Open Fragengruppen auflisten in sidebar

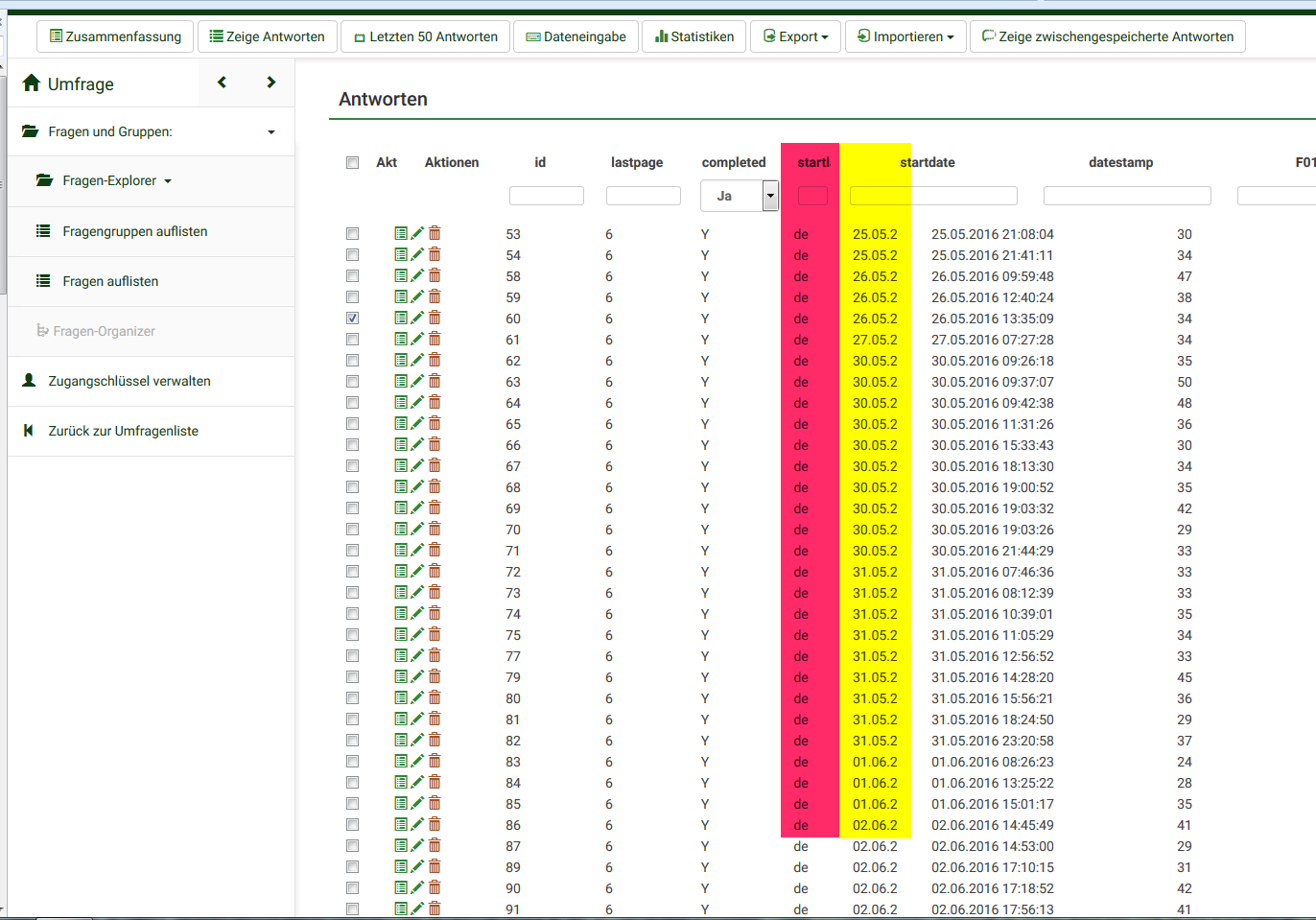coord(134,231)
